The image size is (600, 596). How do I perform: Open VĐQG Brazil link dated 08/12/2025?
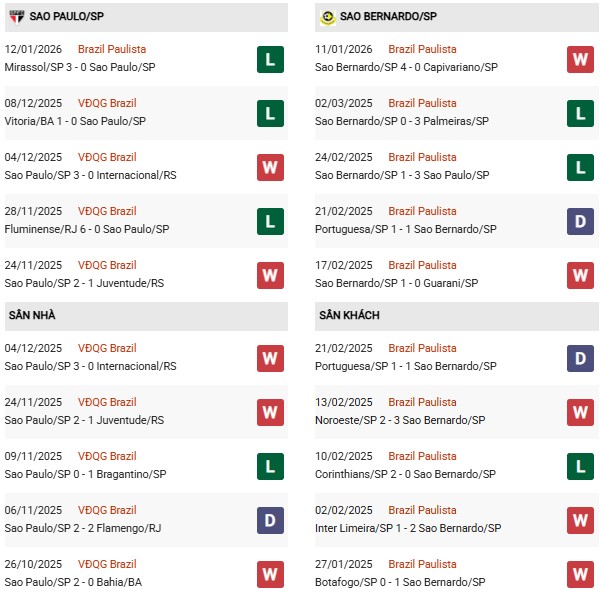point(109,103)
